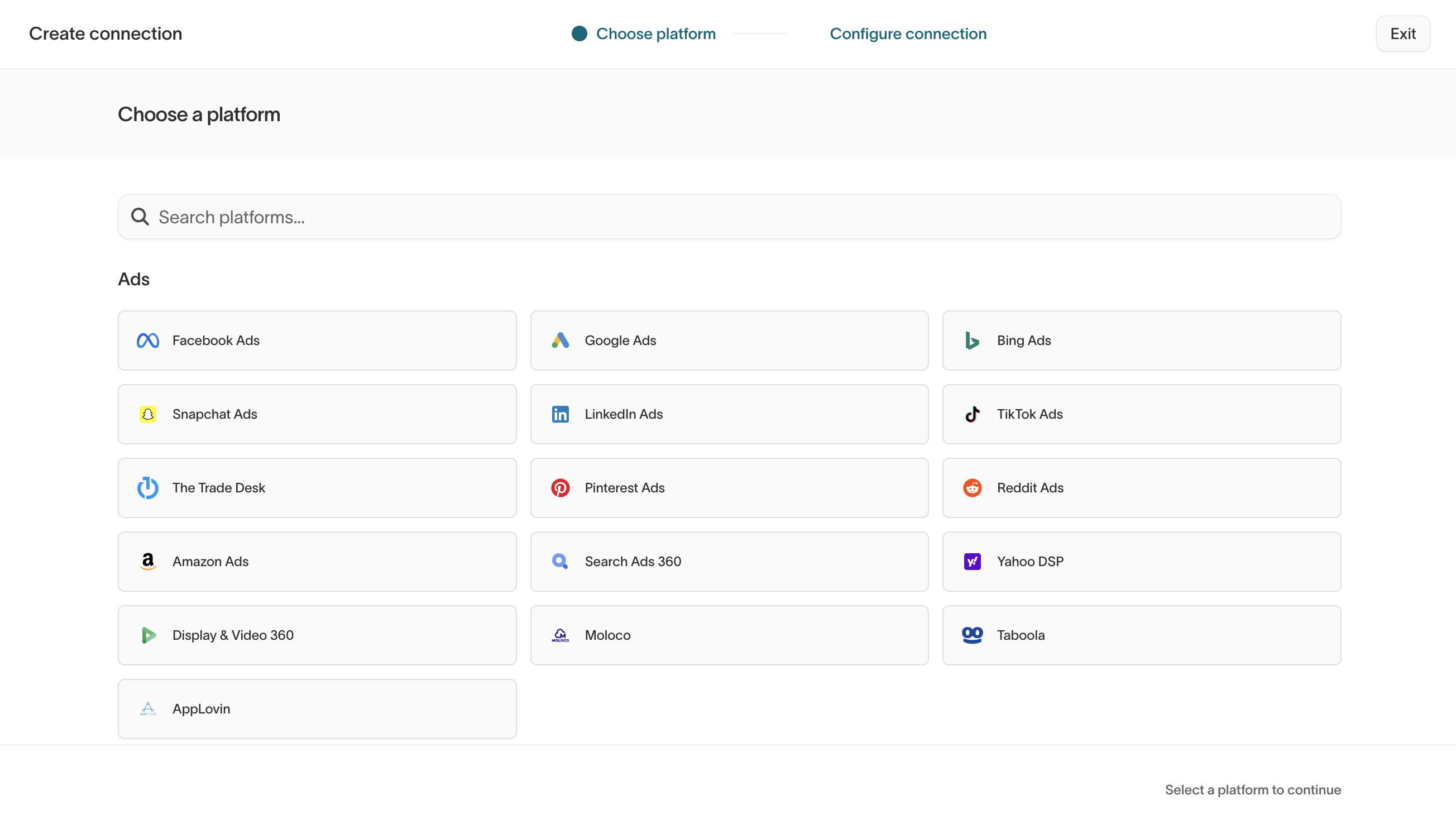The width and height of the screenshot is (1456, 824).
Task: Click the TikTok logo icon
Action: click(x=972, y=414)
